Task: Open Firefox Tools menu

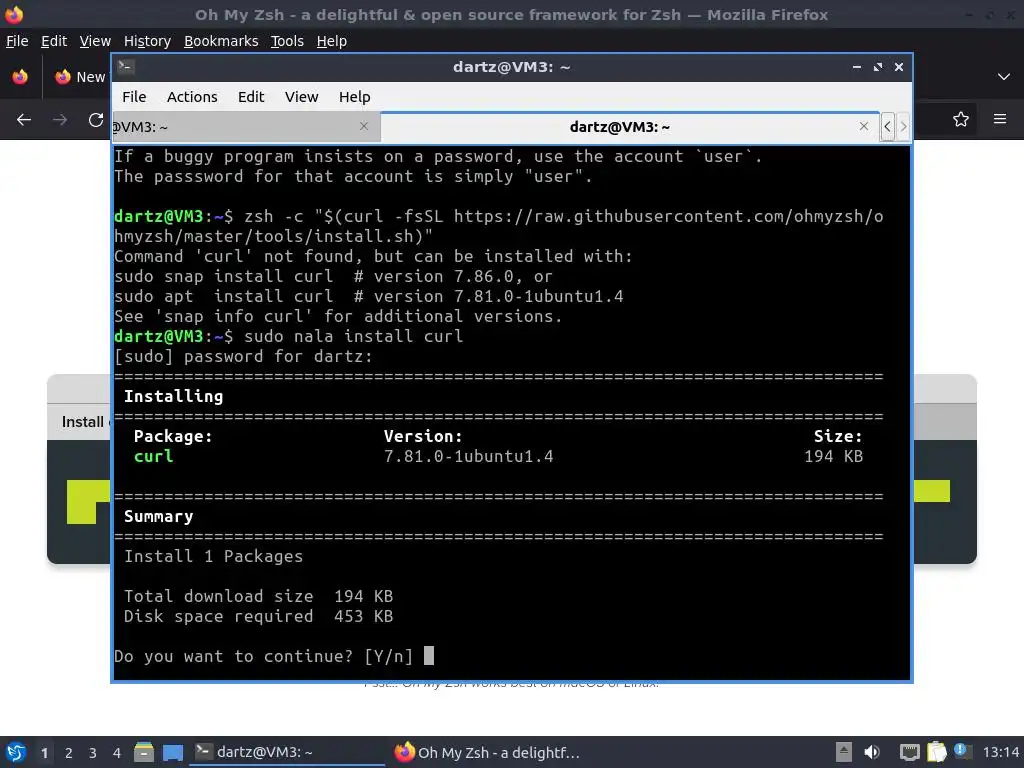Action: click(287, 41)
